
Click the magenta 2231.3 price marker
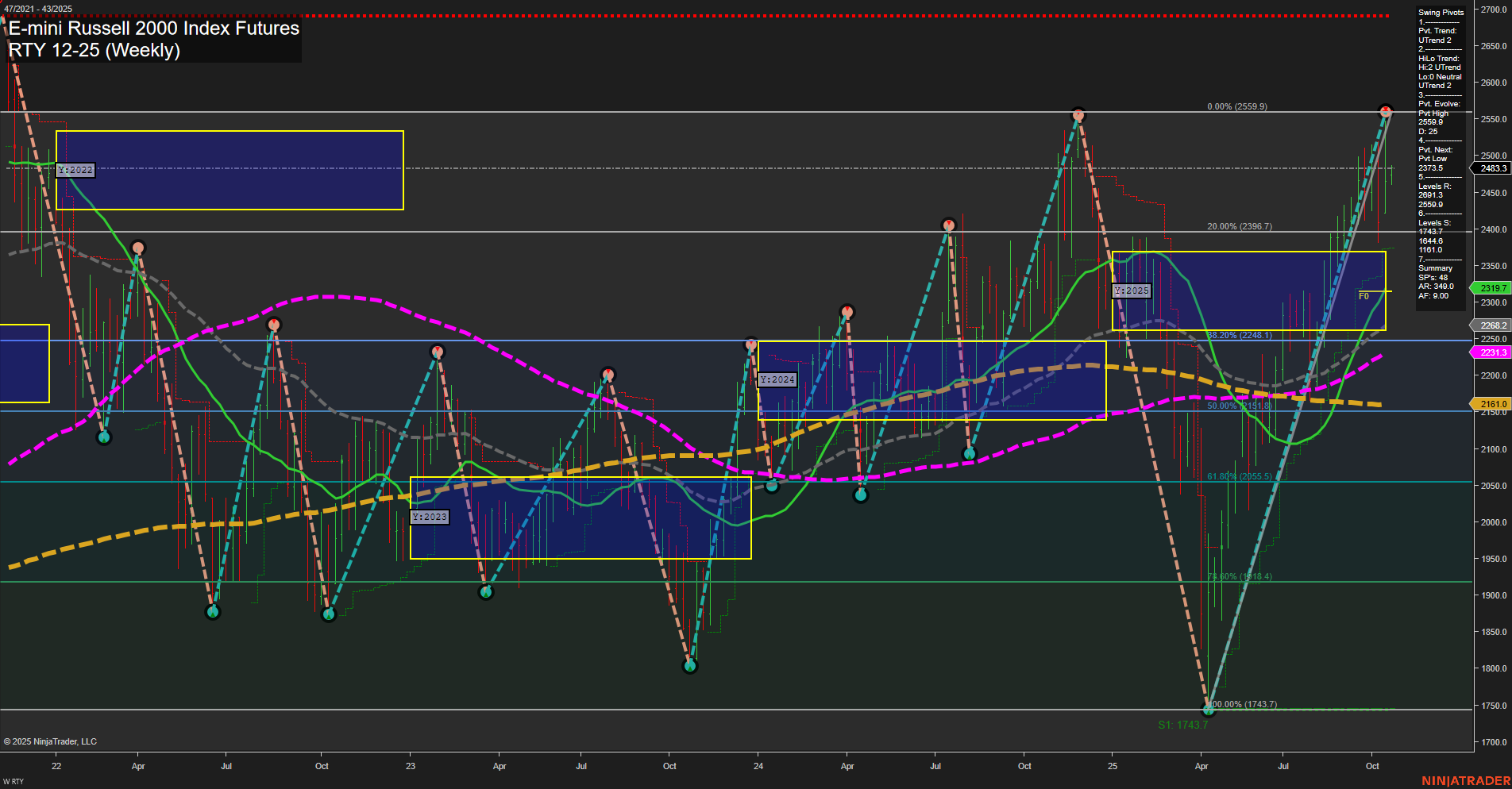pyautogui.click(x=1491, y=352)
